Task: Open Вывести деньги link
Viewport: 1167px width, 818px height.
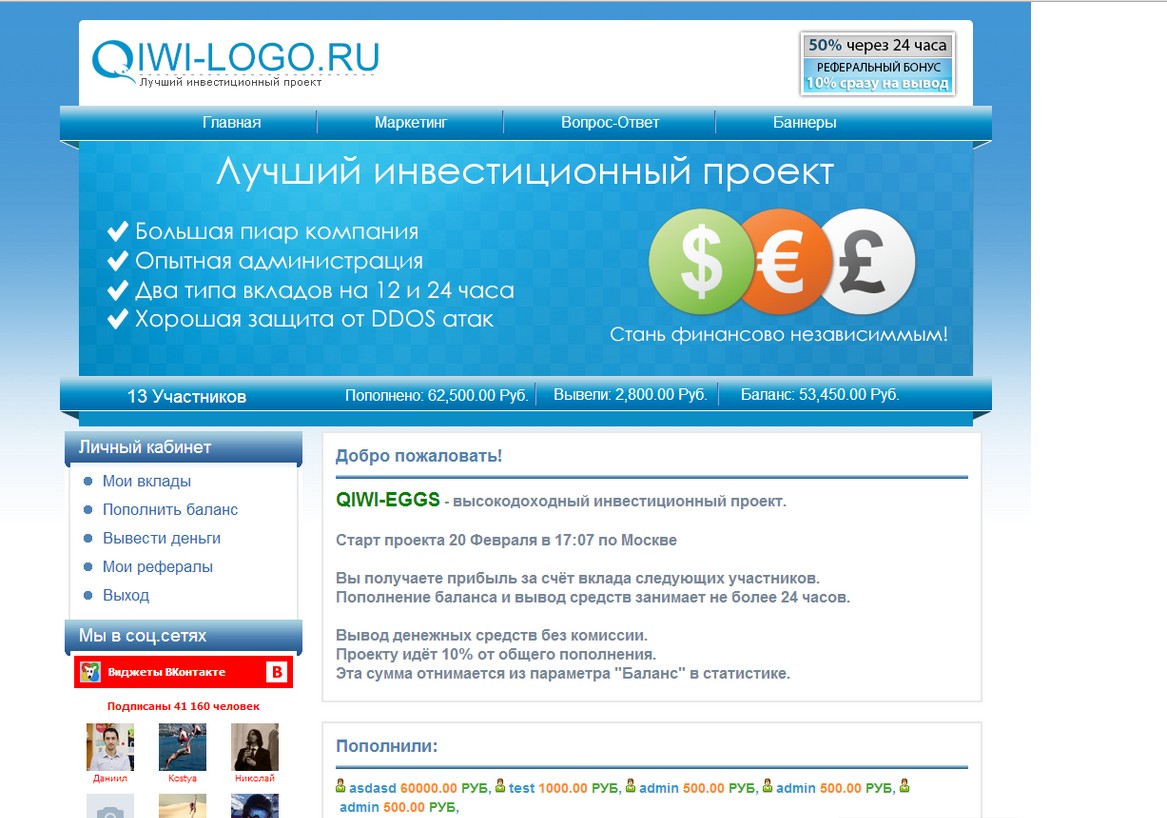Action: click(x=162, y=538)
